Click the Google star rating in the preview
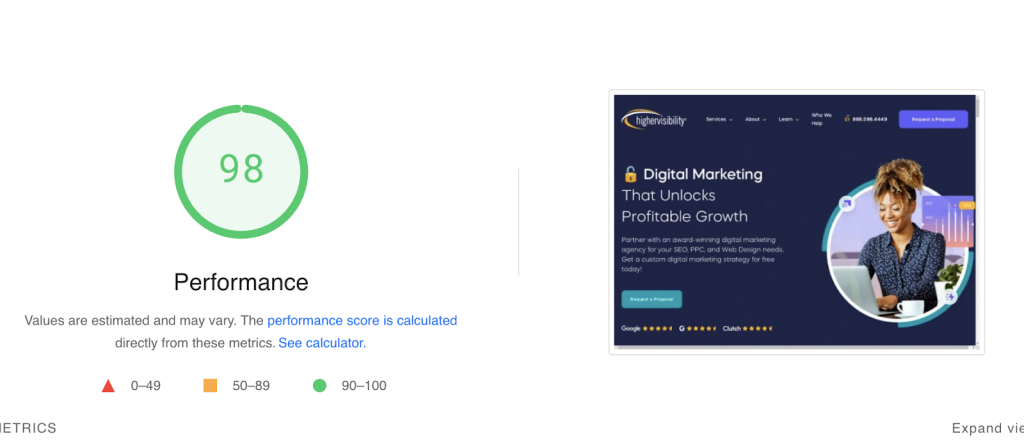Viewport: 1024px width, 440px height. pos(645,328)
